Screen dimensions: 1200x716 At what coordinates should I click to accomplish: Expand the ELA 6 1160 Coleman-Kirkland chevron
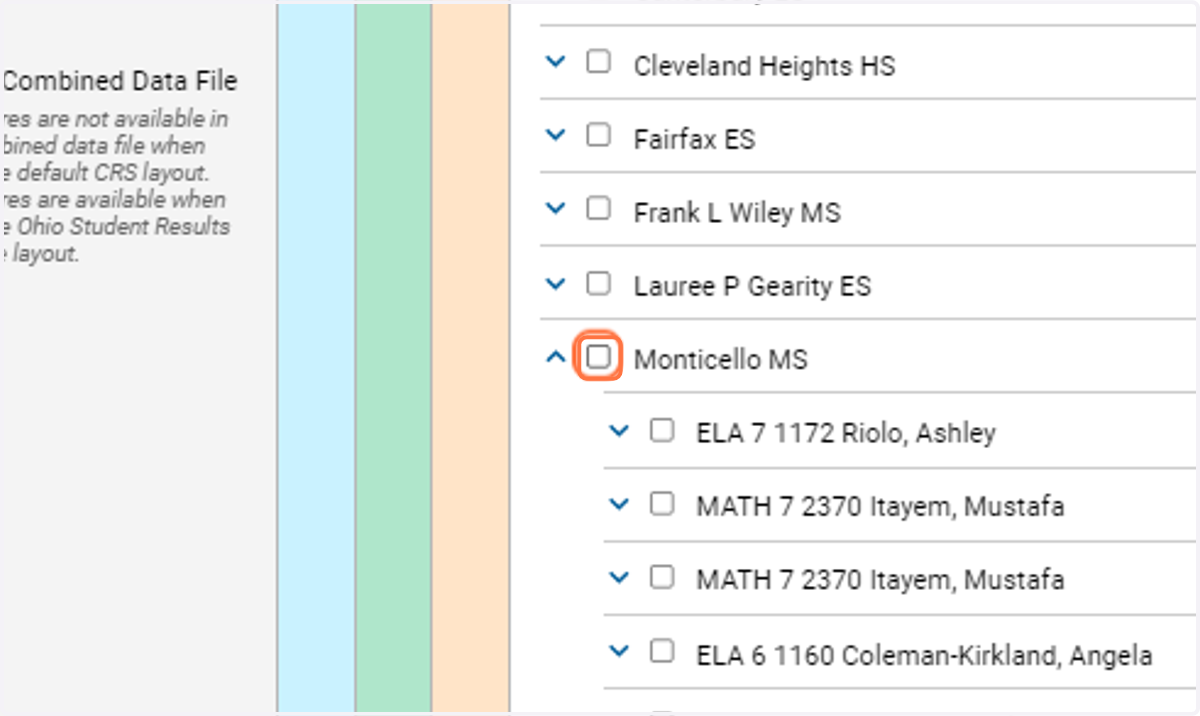(620, 652)
